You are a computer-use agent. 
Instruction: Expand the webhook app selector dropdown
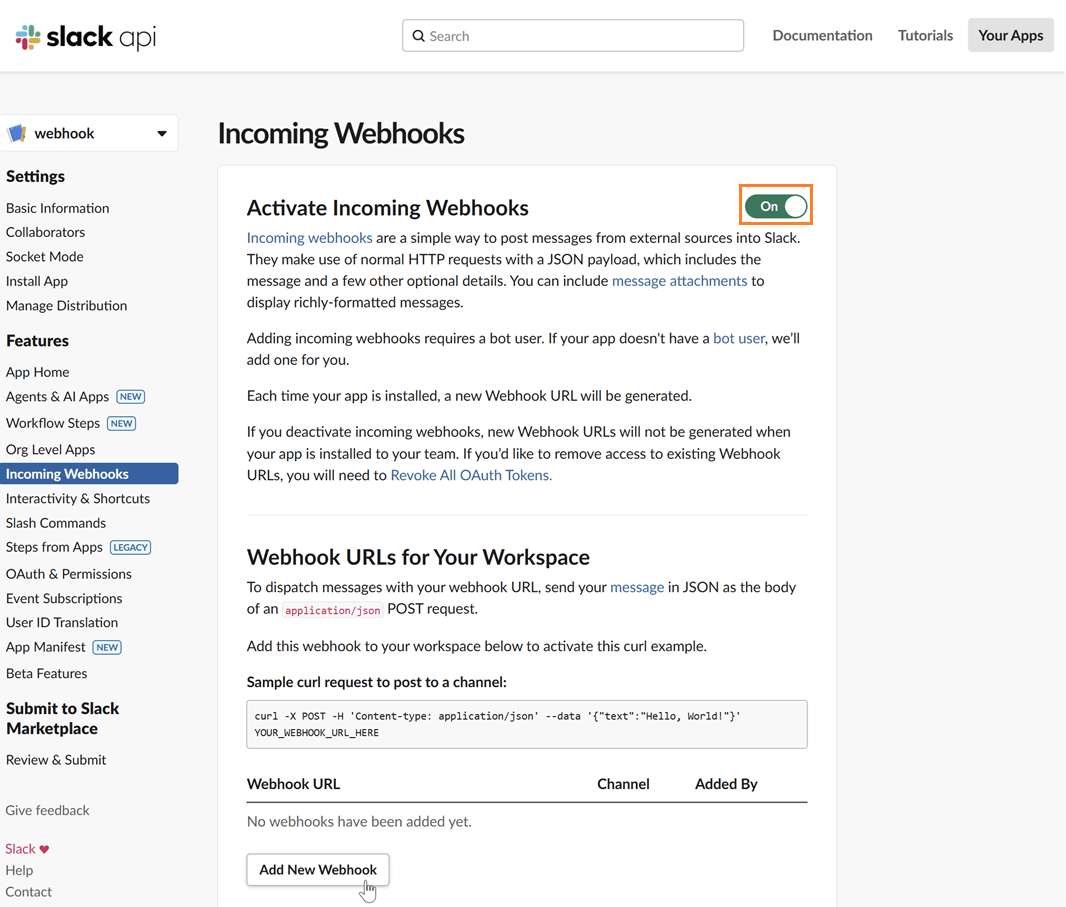pyautogui.click(x=162, y=132)
